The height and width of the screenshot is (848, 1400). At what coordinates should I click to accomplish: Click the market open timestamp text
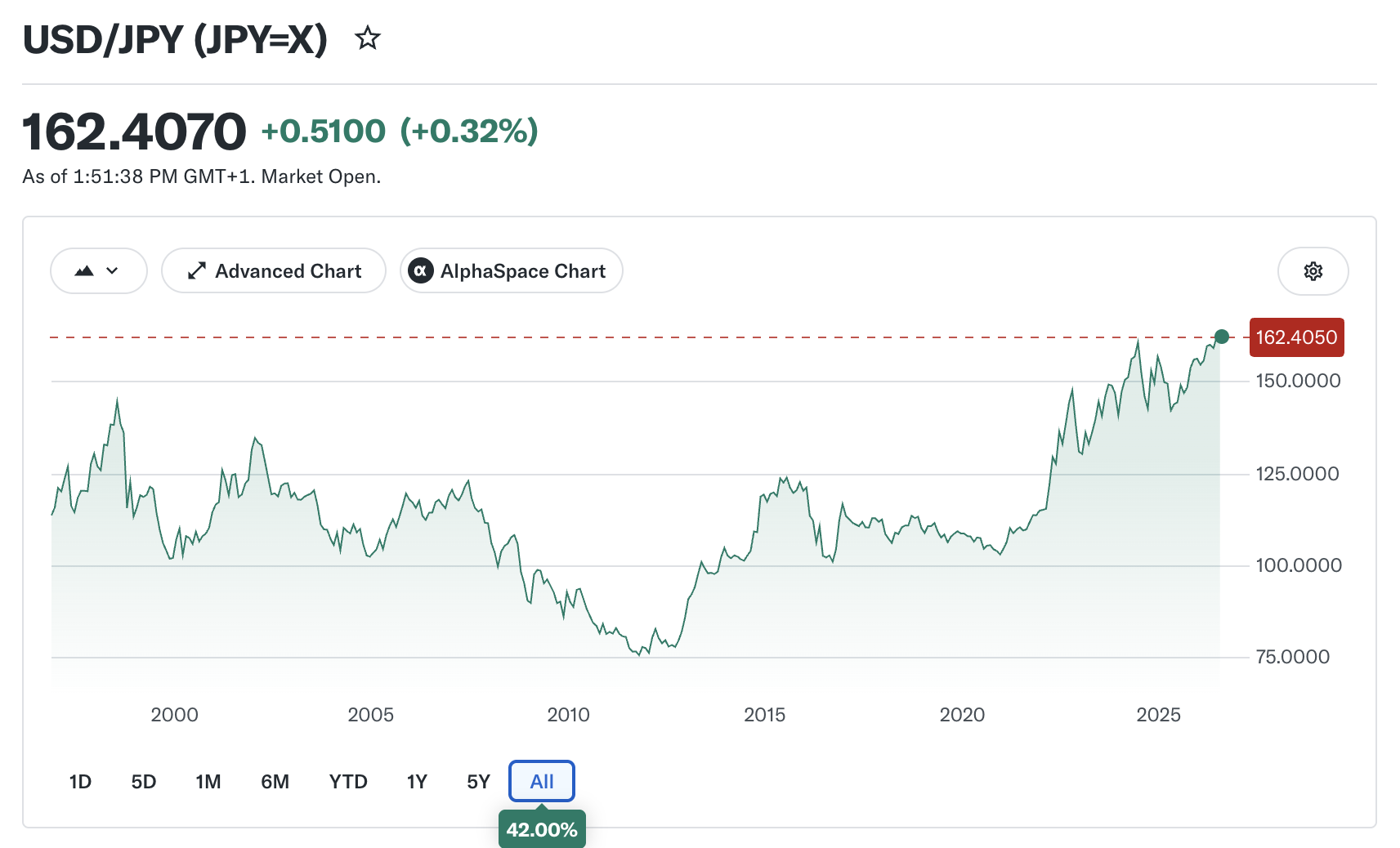coord(202,176)
